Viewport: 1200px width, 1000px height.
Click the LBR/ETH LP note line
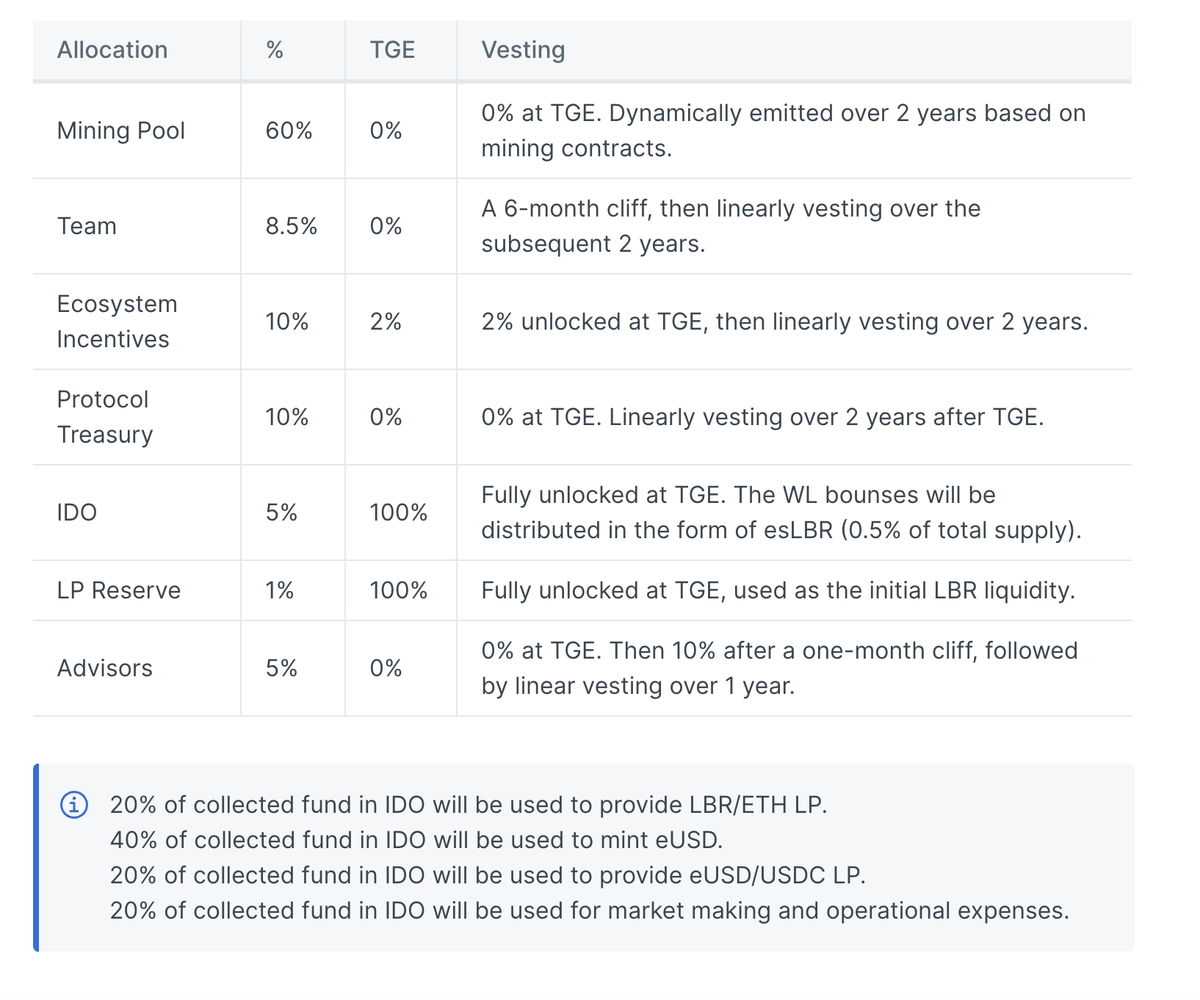pyautogui.click(x=468, y=805)
